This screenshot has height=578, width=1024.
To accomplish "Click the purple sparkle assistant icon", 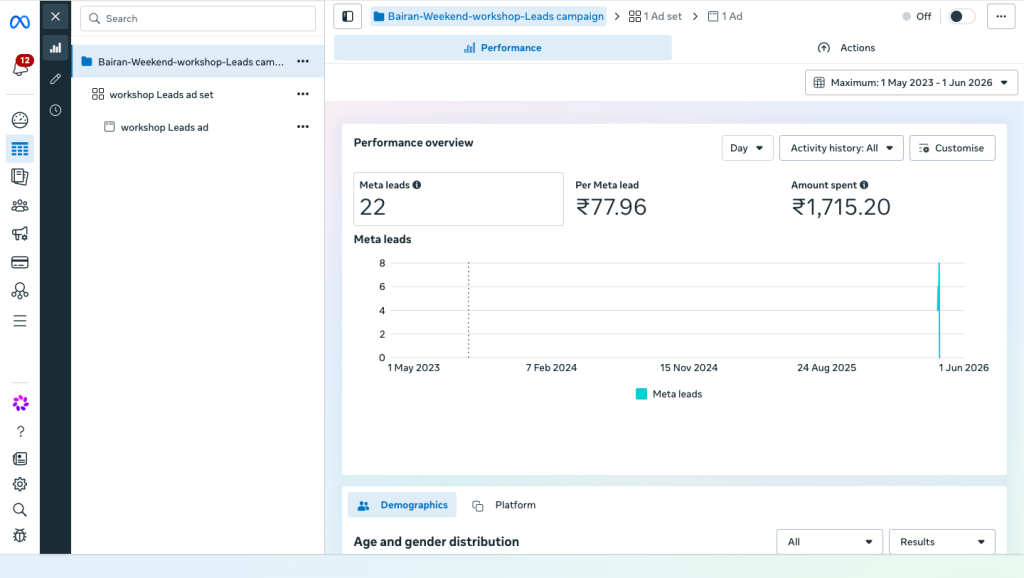I will tap(20, 403).
